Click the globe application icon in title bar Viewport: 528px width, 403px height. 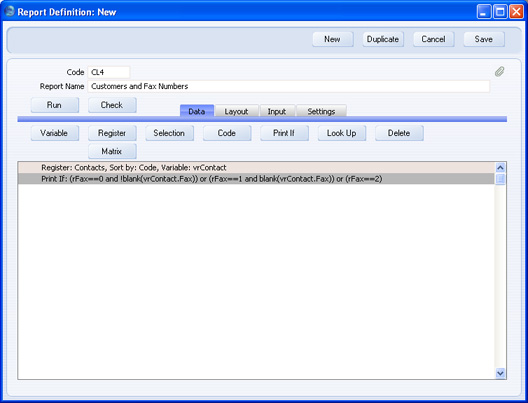pos(9,11)
